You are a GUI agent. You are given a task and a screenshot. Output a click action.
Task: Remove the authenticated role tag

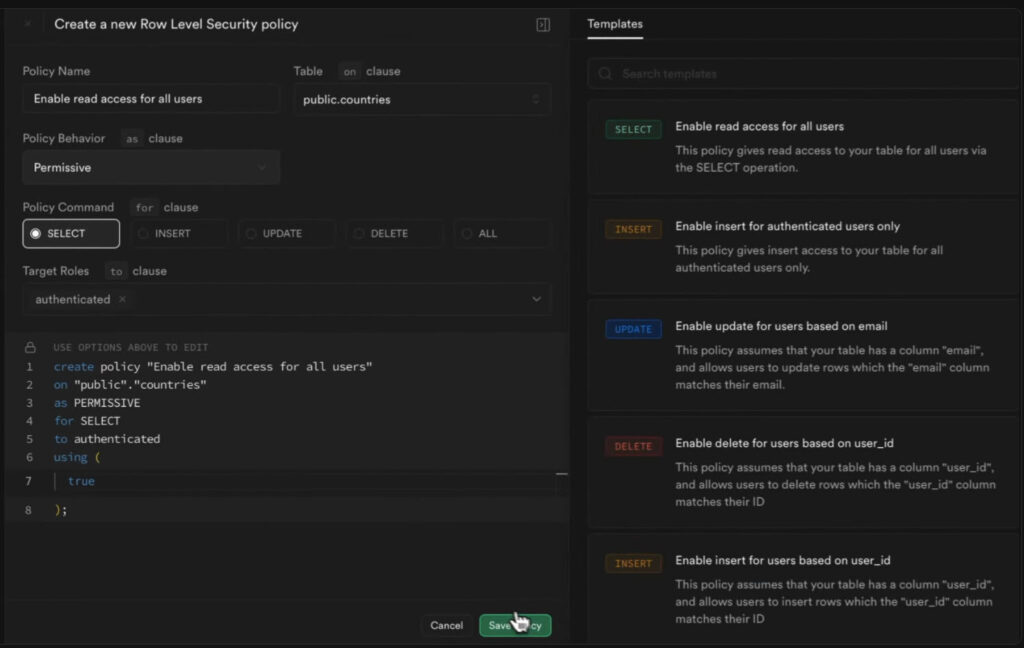(122, 299)
